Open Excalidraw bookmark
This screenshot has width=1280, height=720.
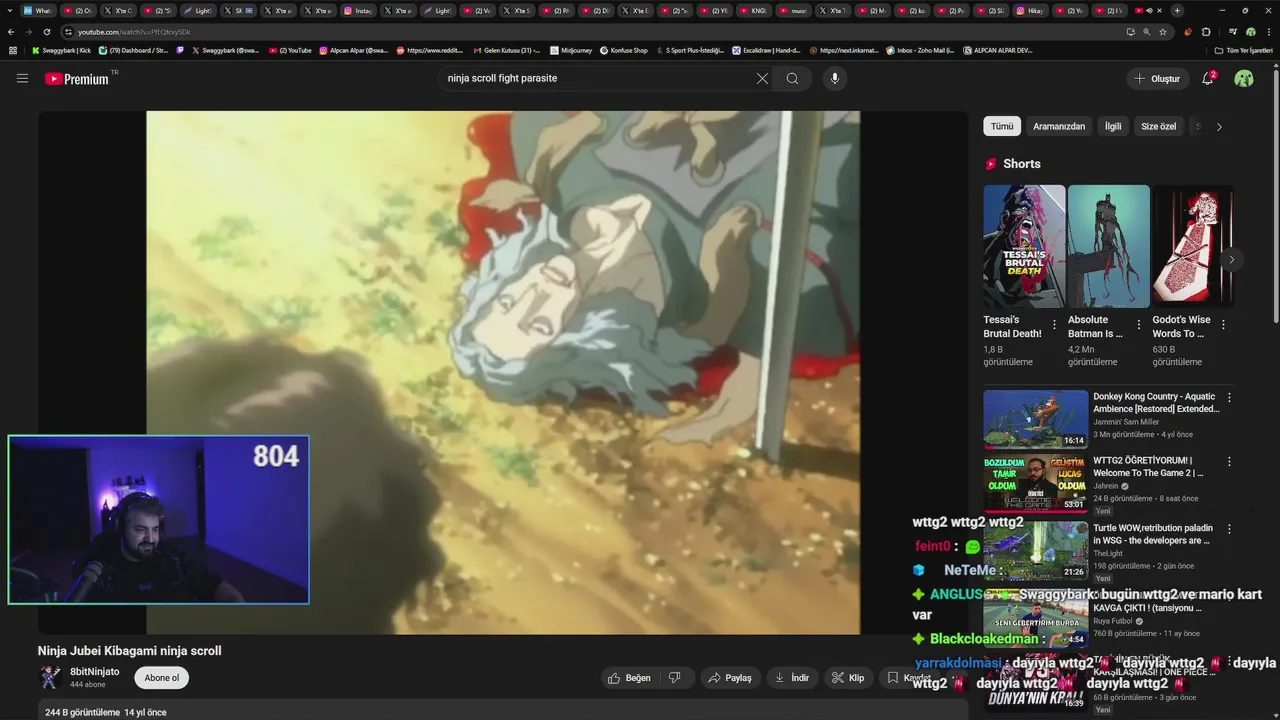pos(766,50)
